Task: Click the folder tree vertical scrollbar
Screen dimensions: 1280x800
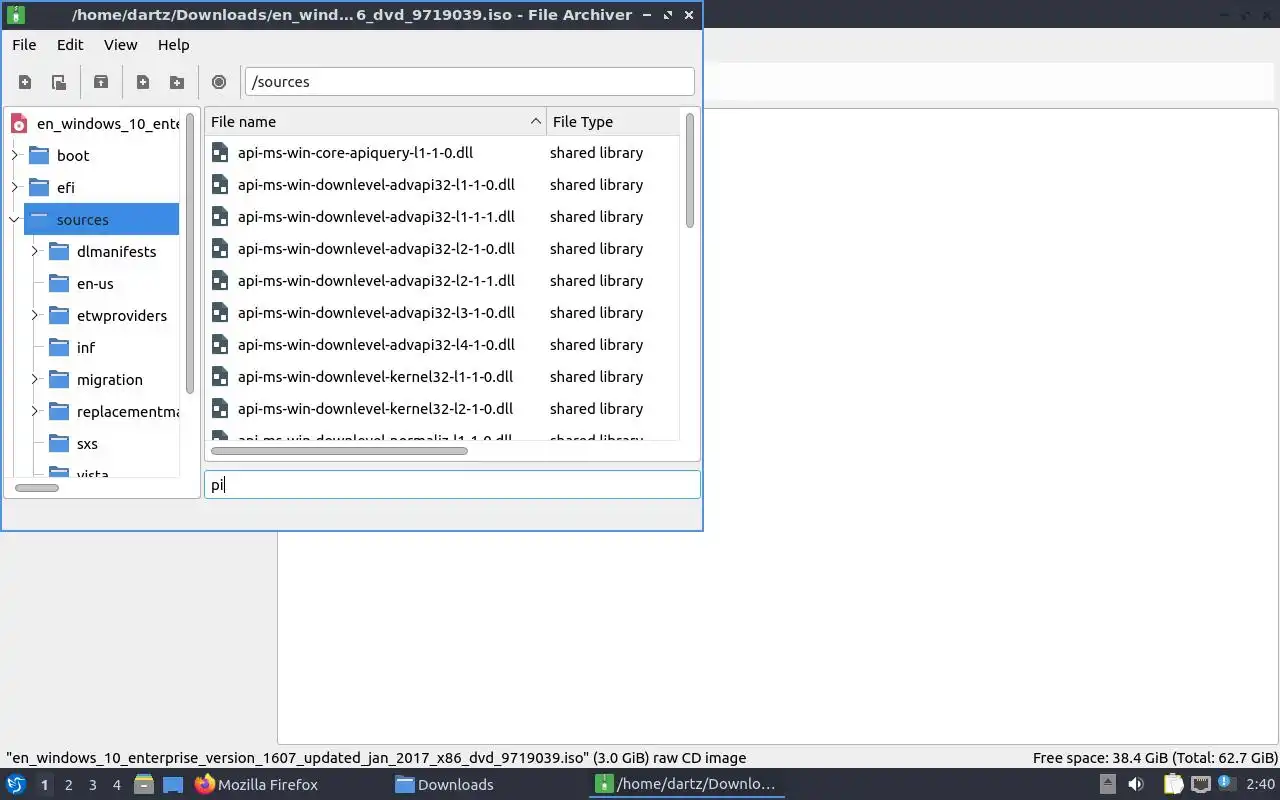Action: pyautogui.click(x=190, y=254)
